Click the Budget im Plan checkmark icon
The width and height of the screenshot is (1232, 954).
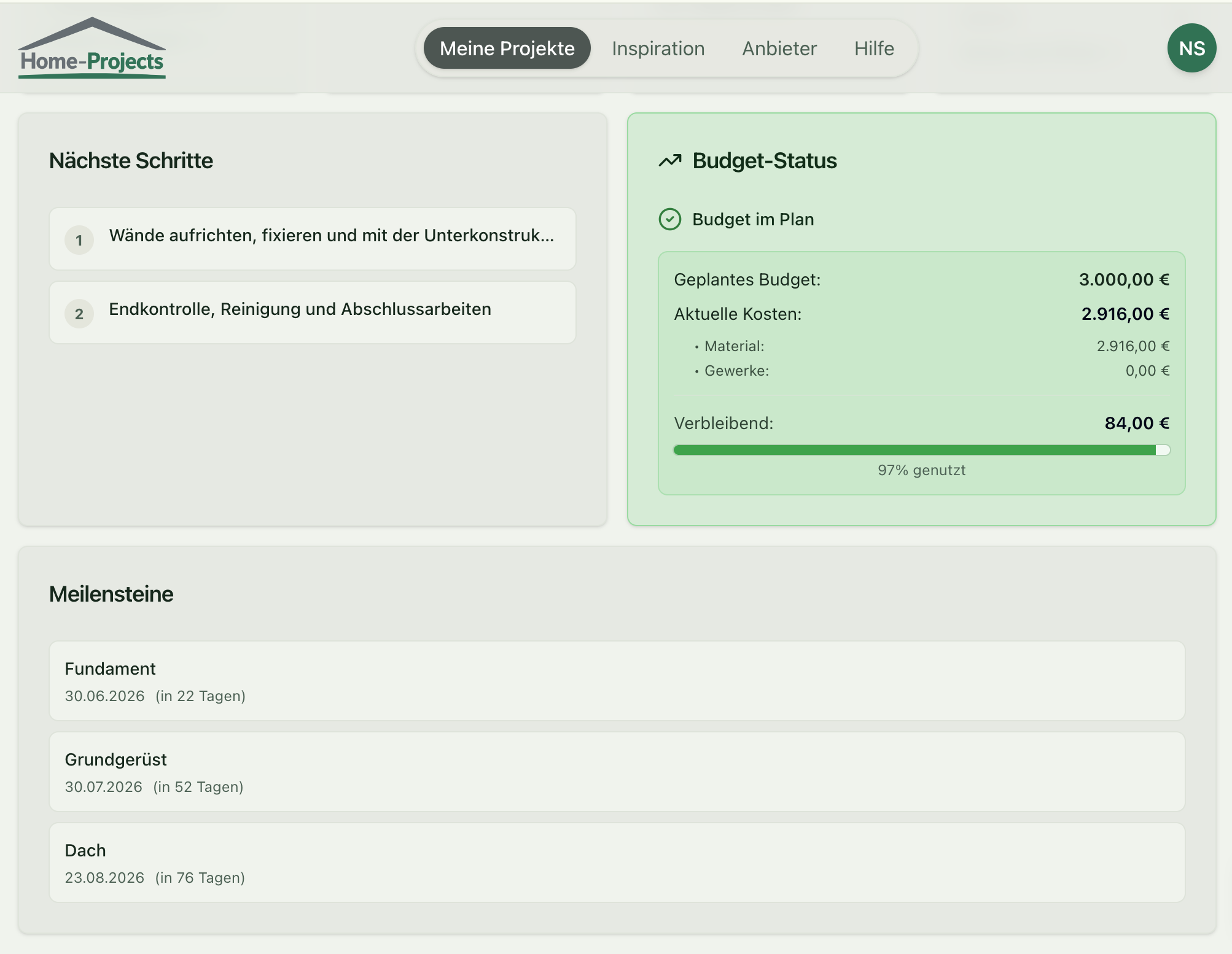670,219
